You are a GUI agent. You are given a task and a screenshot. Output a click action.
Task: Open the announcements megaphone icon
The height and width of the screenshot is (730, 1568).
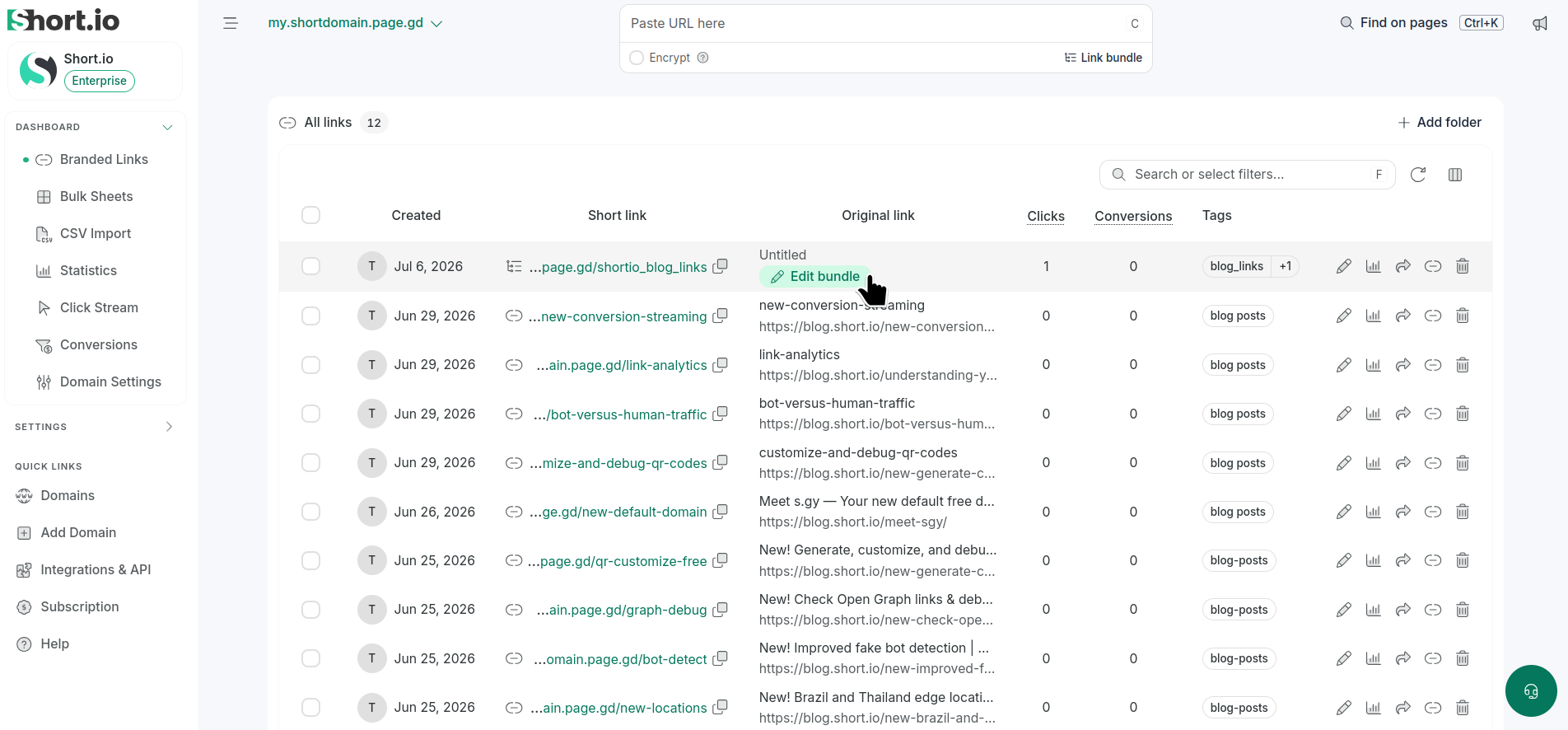[1540, 23]
